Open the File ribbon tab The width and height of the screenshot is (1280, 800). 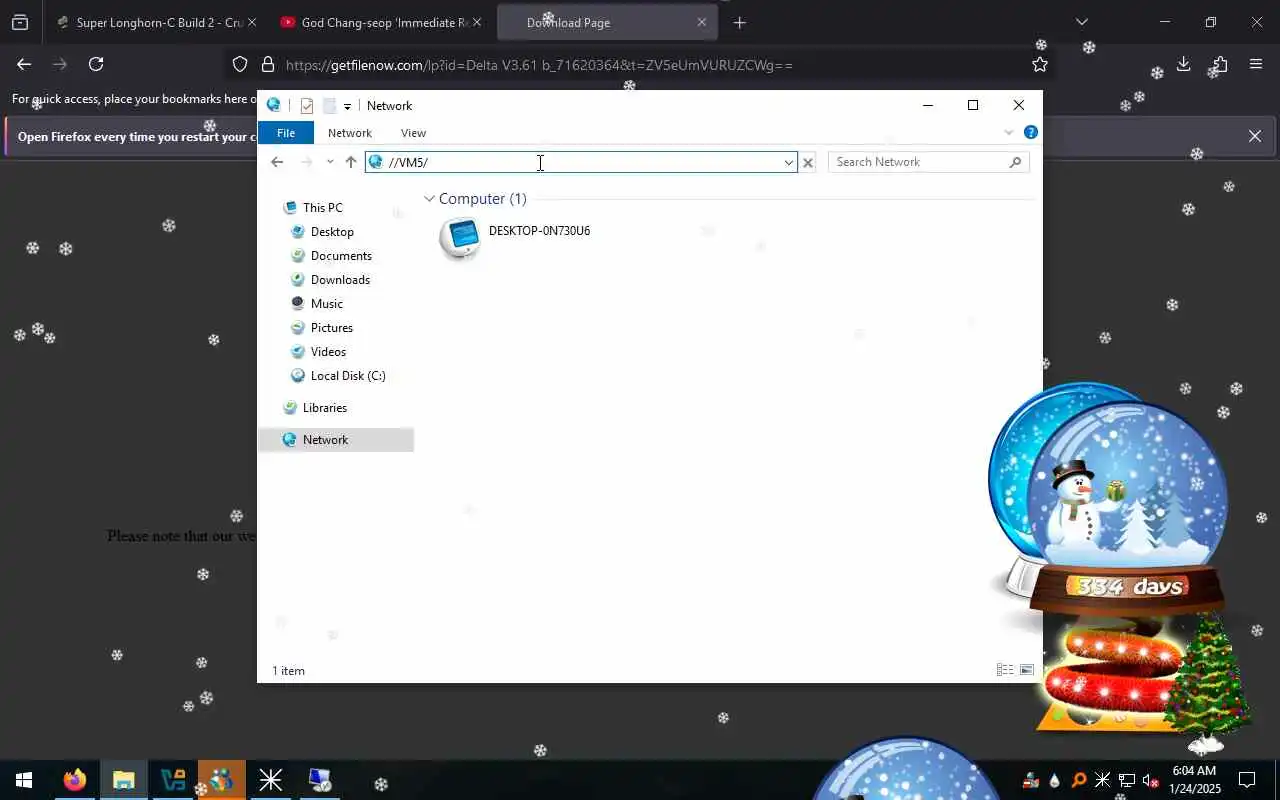(286, 133)
